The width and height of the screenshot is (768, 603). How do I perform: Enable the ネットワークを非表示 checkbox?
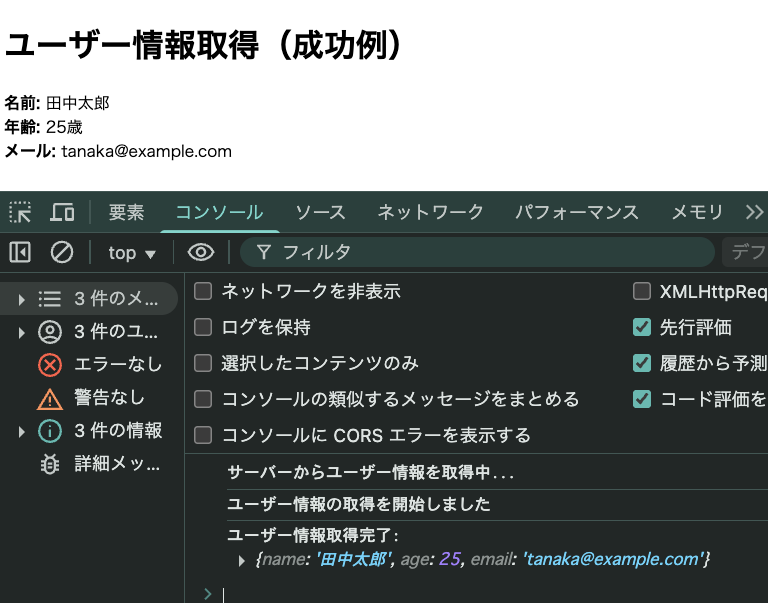tap(203, 292)
